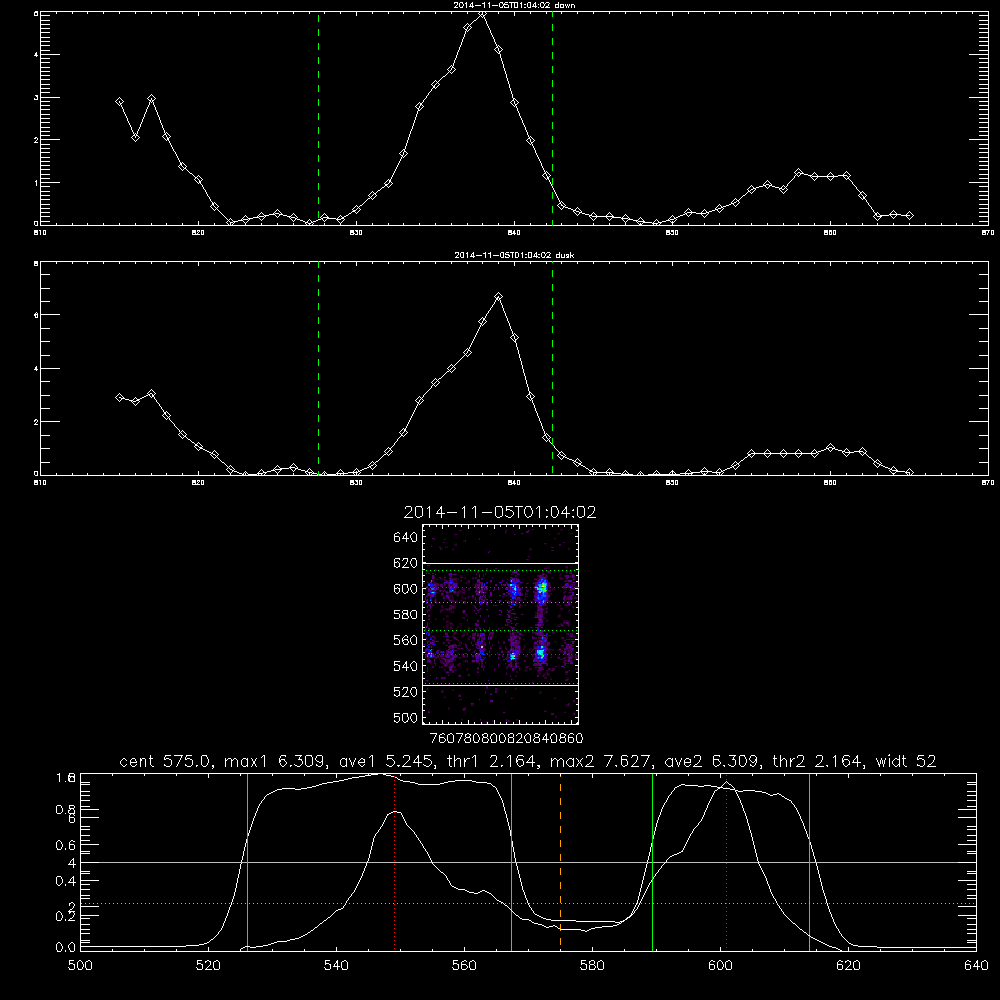Click the green vertical line near 567
This screenshot has width=1000, height=1000.
[x=511, y=861]
